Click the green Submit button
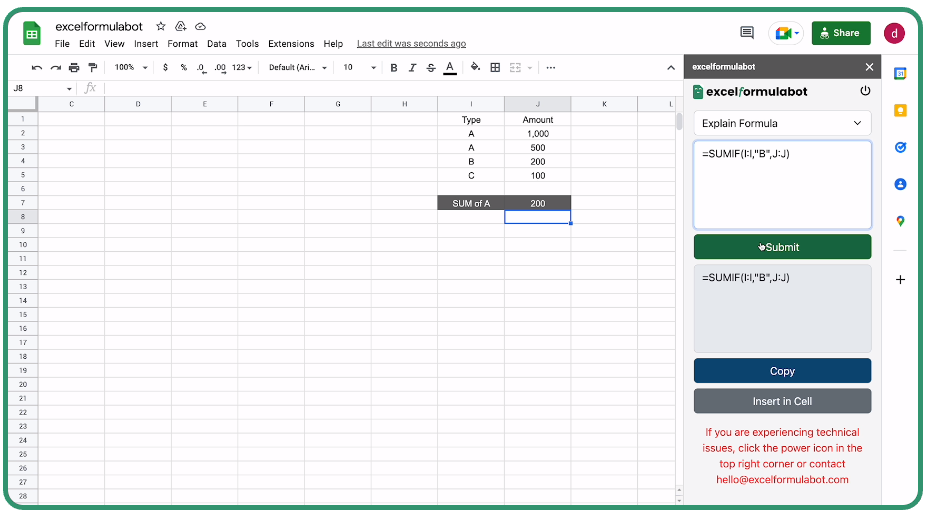This screenshot has width=928, height=515. [x=782, y=247]
